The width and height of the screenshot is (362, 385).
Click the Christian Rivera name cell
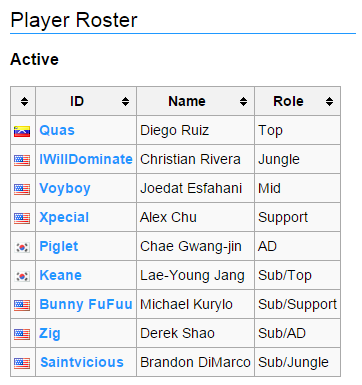195,159
